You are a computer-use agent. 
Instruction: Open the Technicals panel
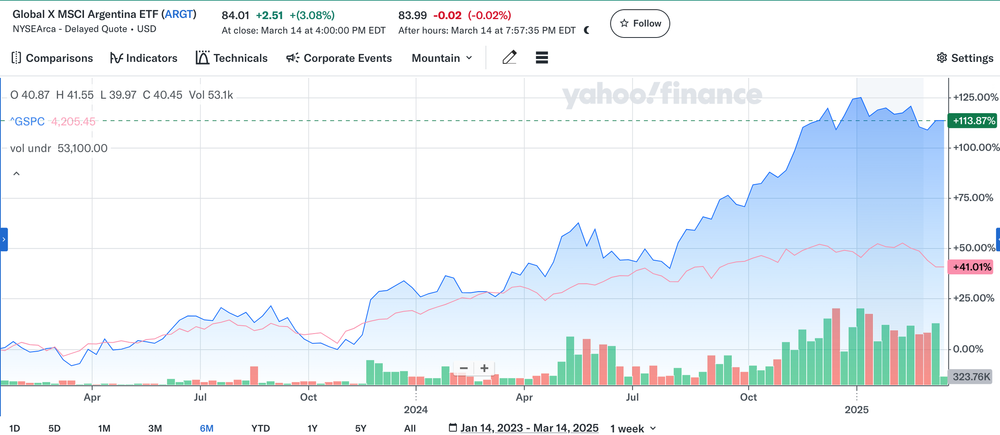click(232, 58)
